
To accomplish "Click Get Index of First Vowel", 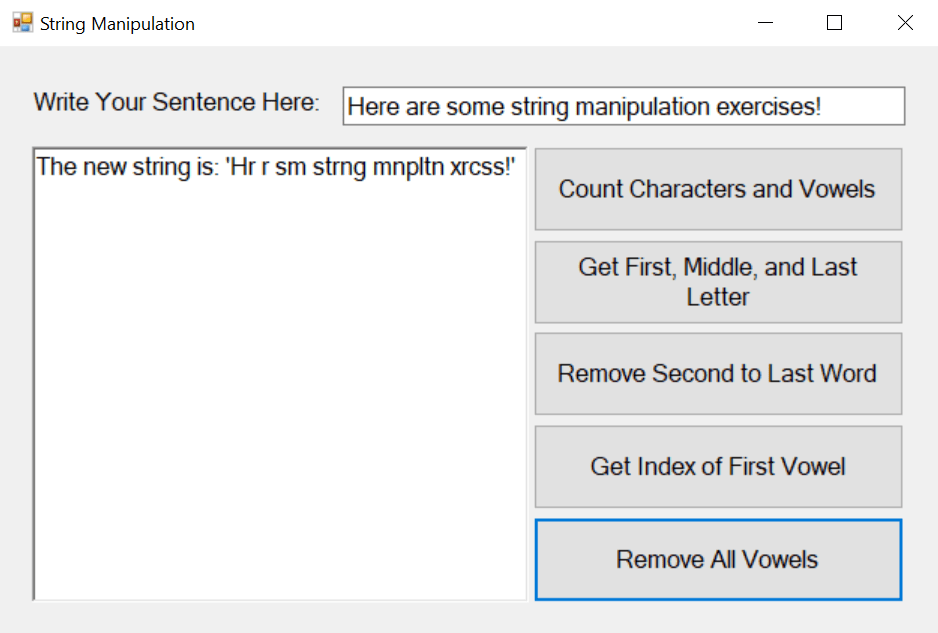I will click(718, 466).
